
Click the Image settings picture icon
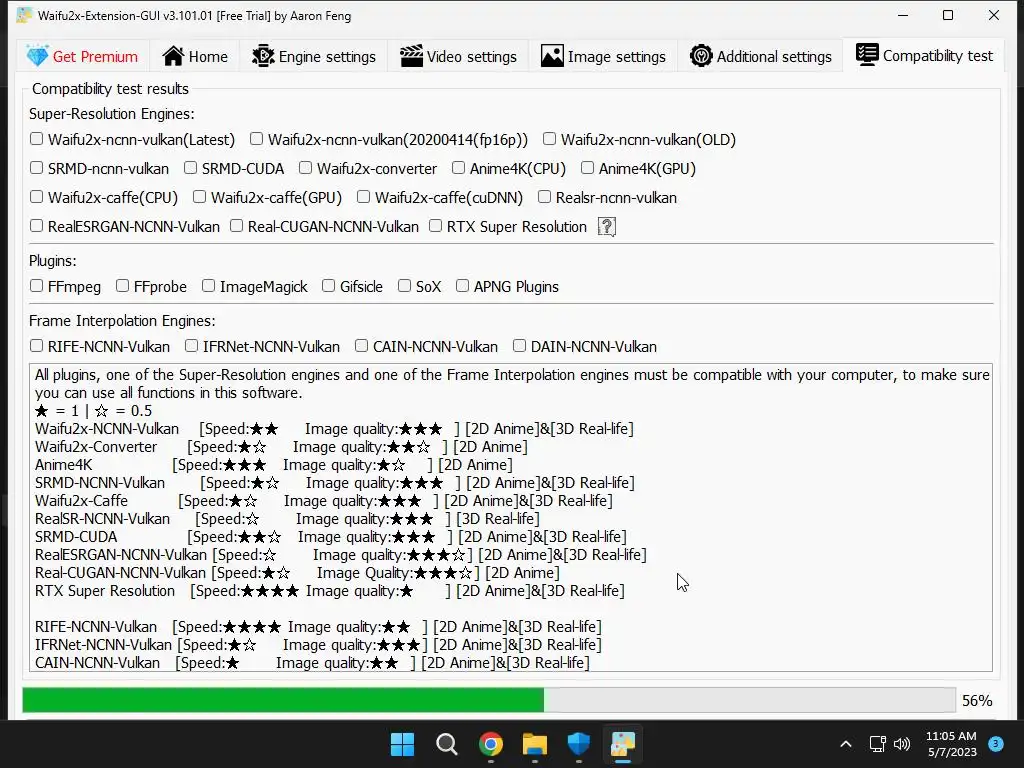click(552, 56)
